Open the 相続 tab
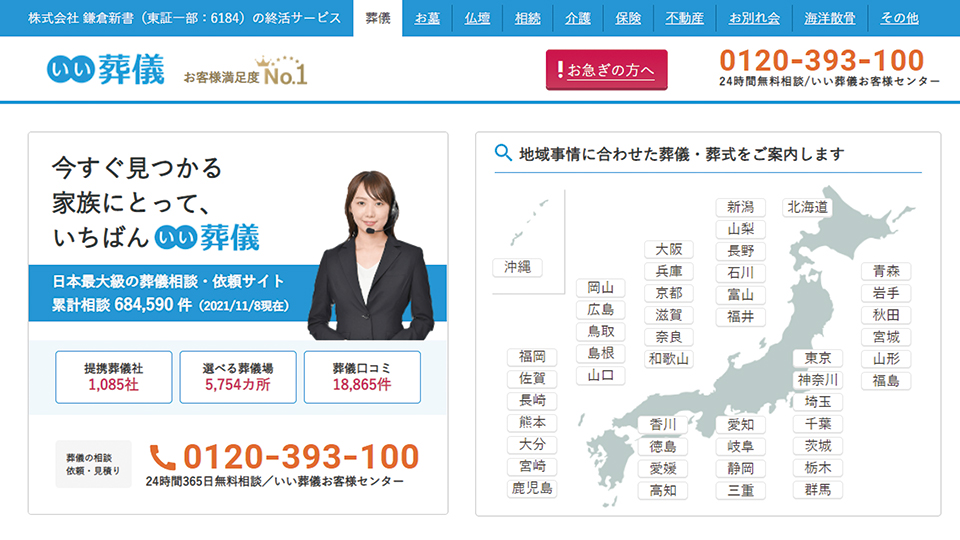This screenshot has height=540, width=960. coord(527,18)
